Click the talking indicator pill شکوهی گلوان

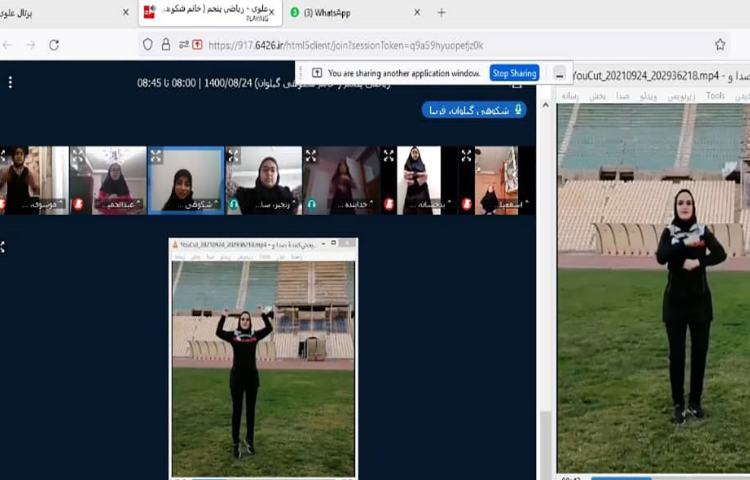click(474, 110)
